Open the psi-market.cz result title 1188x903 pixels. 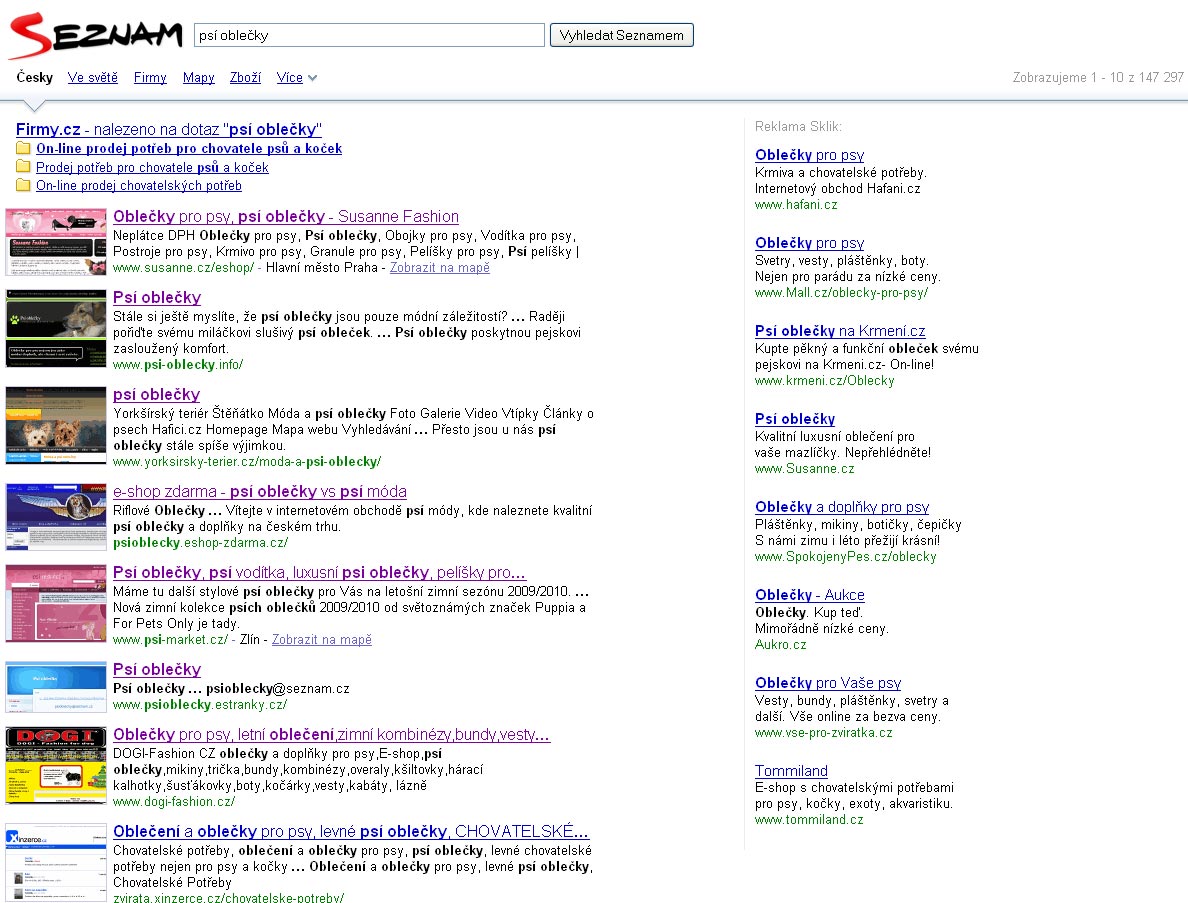coord(319,573)
